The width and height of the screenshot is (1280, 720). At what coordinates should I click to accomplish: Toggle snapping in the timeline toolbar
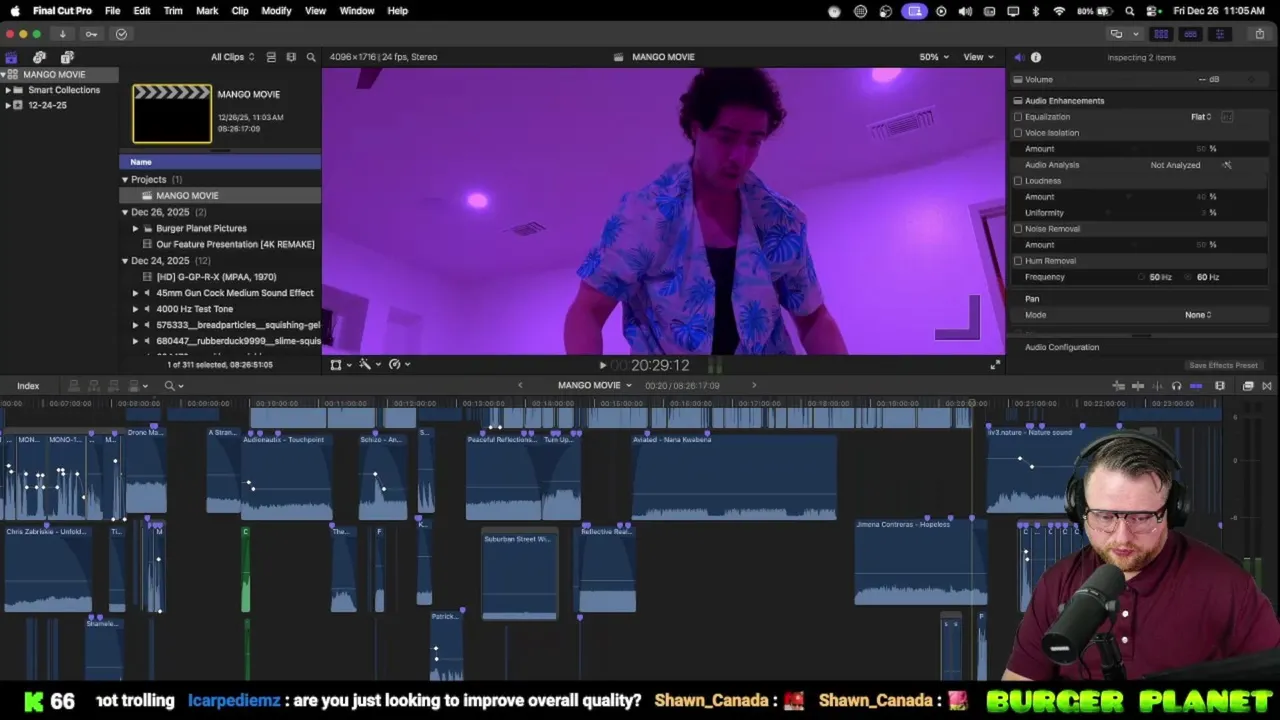(1195, 386)
